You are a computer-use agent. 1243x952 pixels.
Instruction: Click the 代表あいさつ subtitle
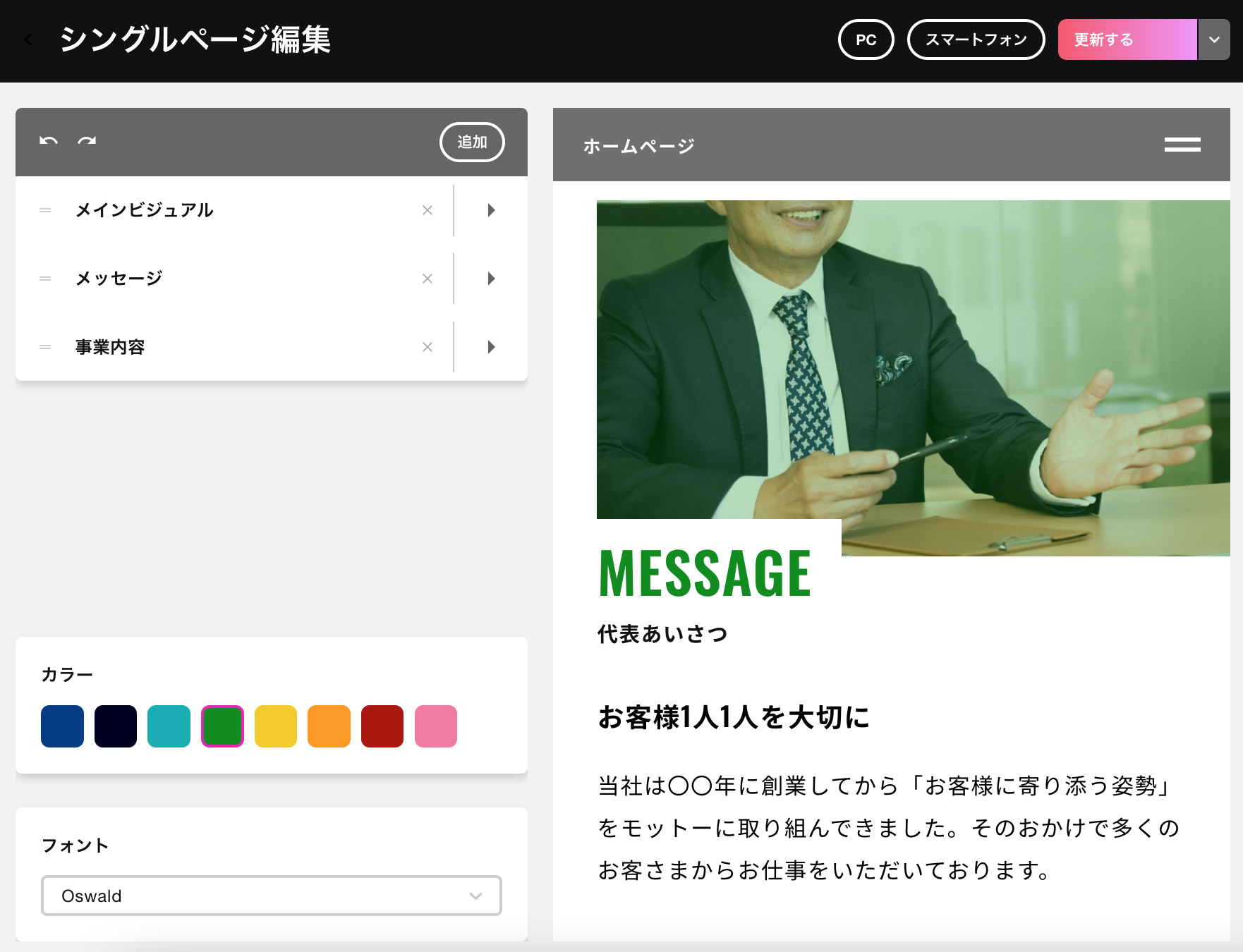(662, 633)
